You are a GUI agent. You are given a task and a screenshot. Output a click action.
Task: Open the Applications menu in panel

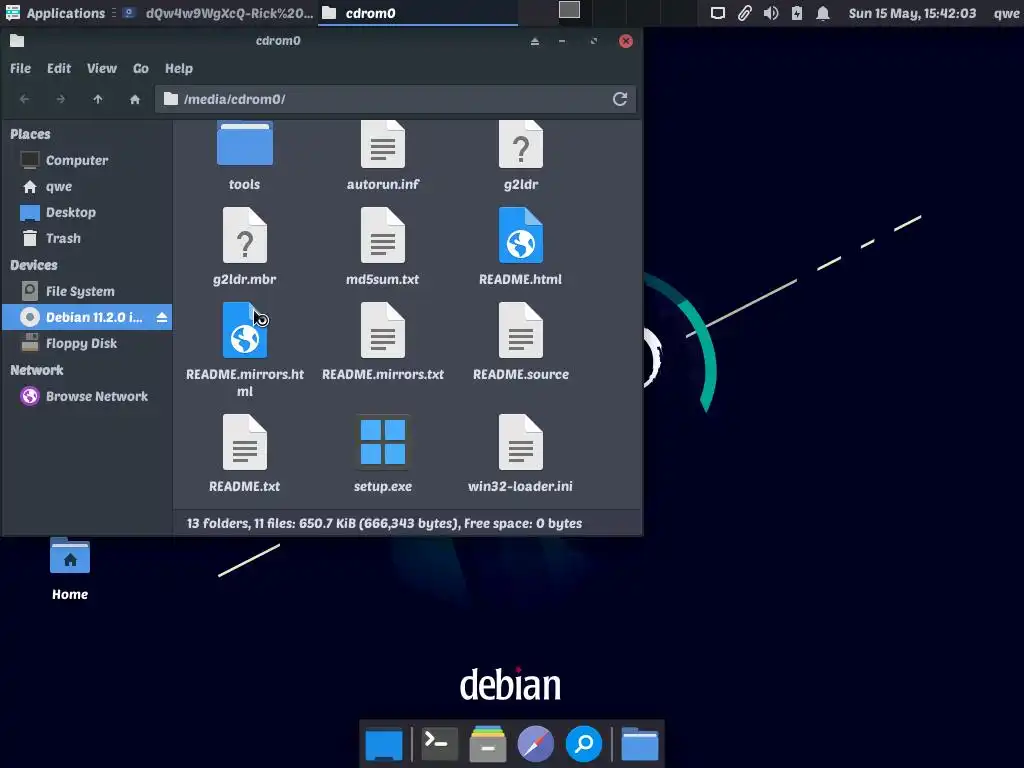[x=56, y=13]
